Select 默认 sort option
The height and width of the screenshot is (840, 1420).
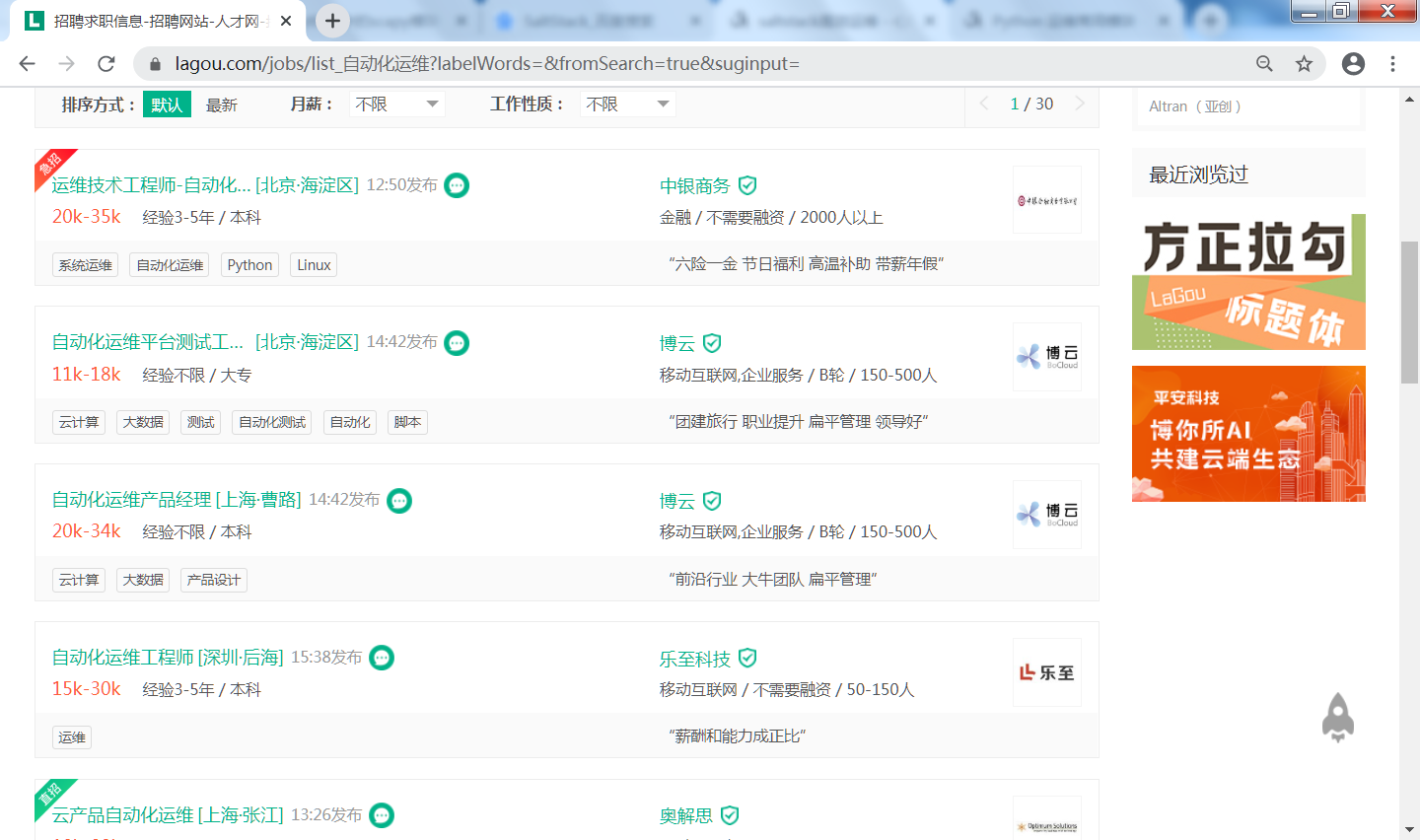tap(167, 105)
